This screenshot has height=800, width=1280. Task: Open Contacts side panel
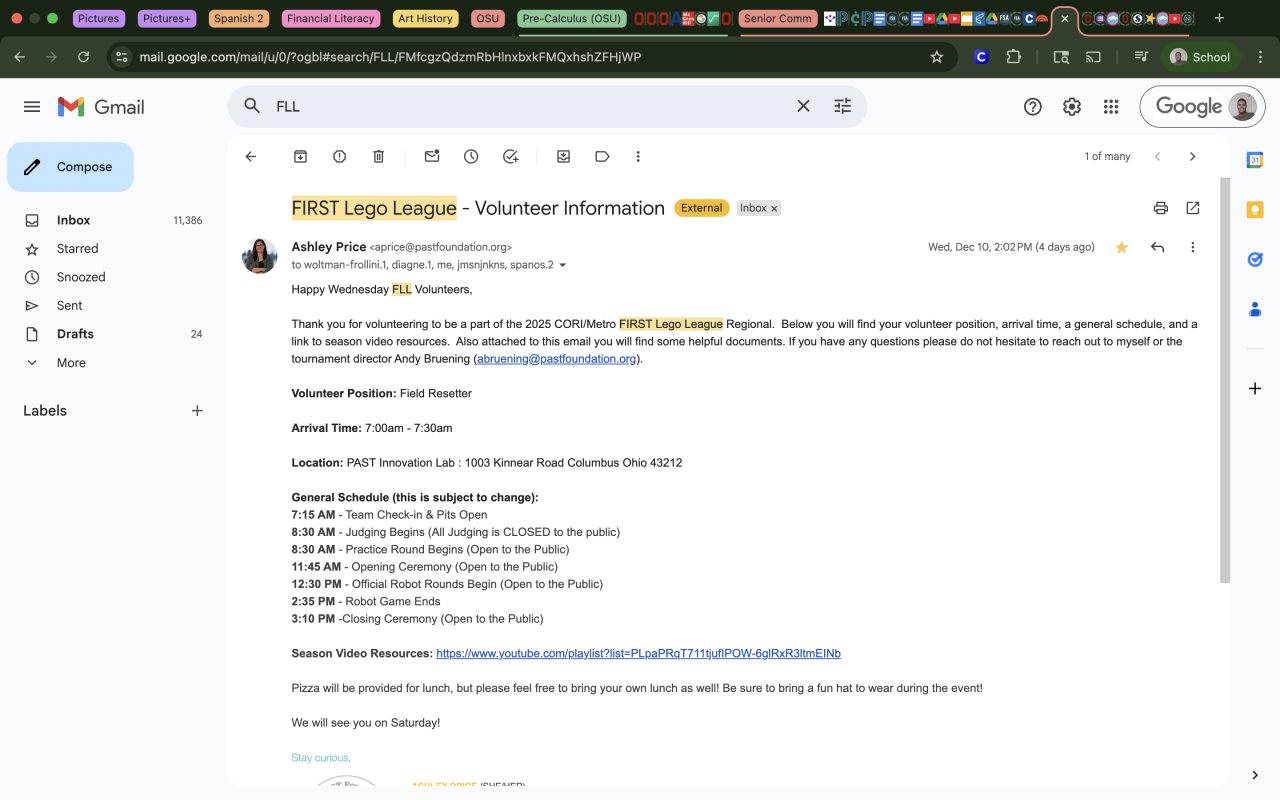pos(1255,310)
